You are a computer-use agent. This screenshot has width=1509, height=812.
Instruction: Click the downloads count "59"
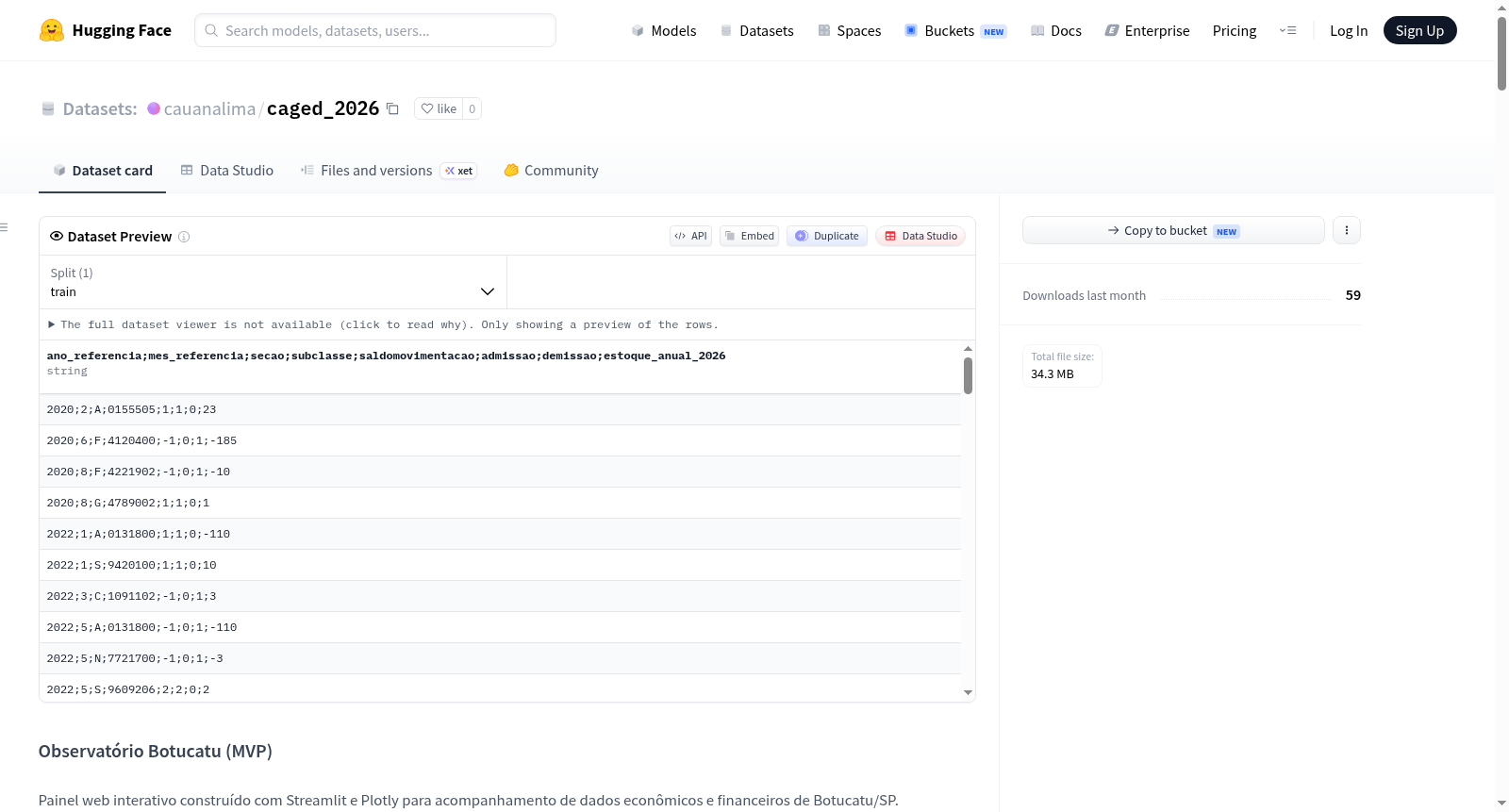point(1353,295)
